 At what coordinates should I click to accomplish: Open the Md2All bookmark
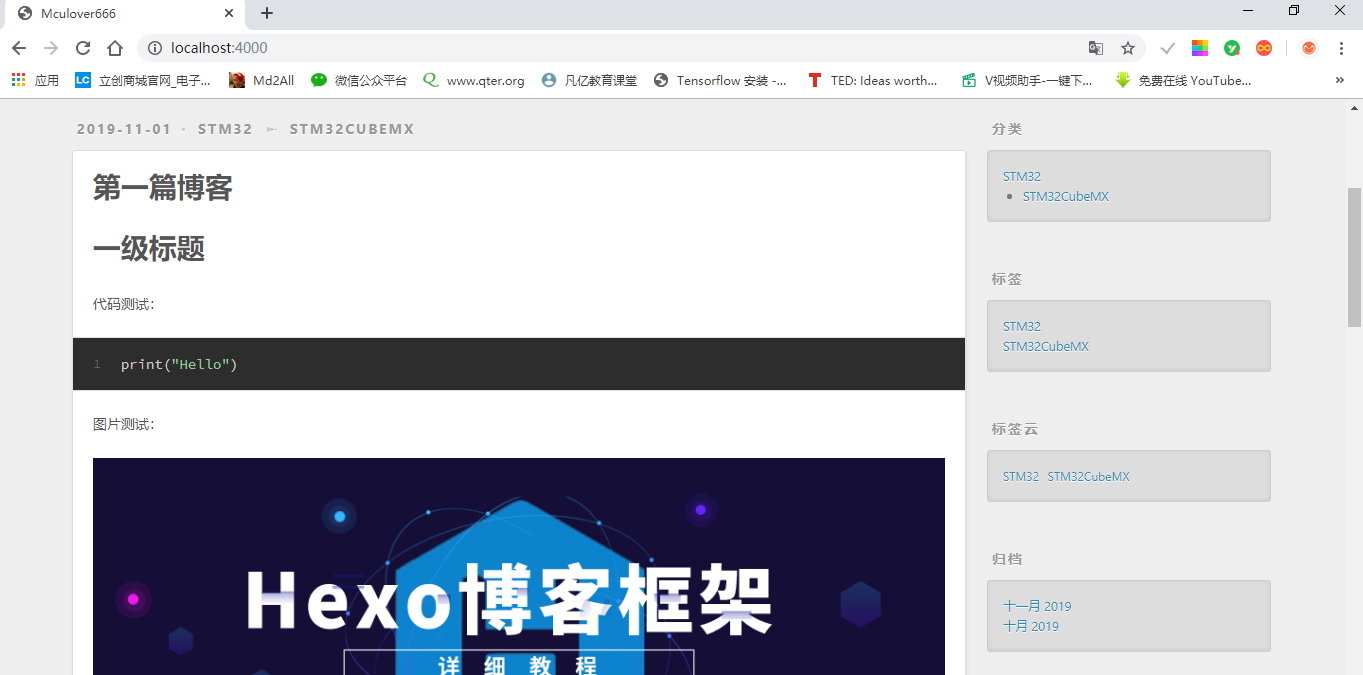point(262,80)
